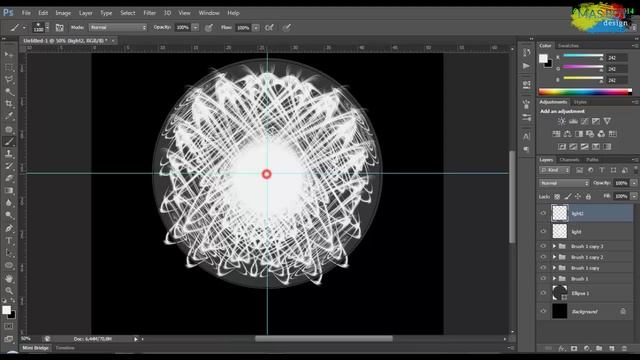Image resolution: width=640 pixels, height=360 pixels.
Task: Create a new group folder icon
Action: [599, 349]
